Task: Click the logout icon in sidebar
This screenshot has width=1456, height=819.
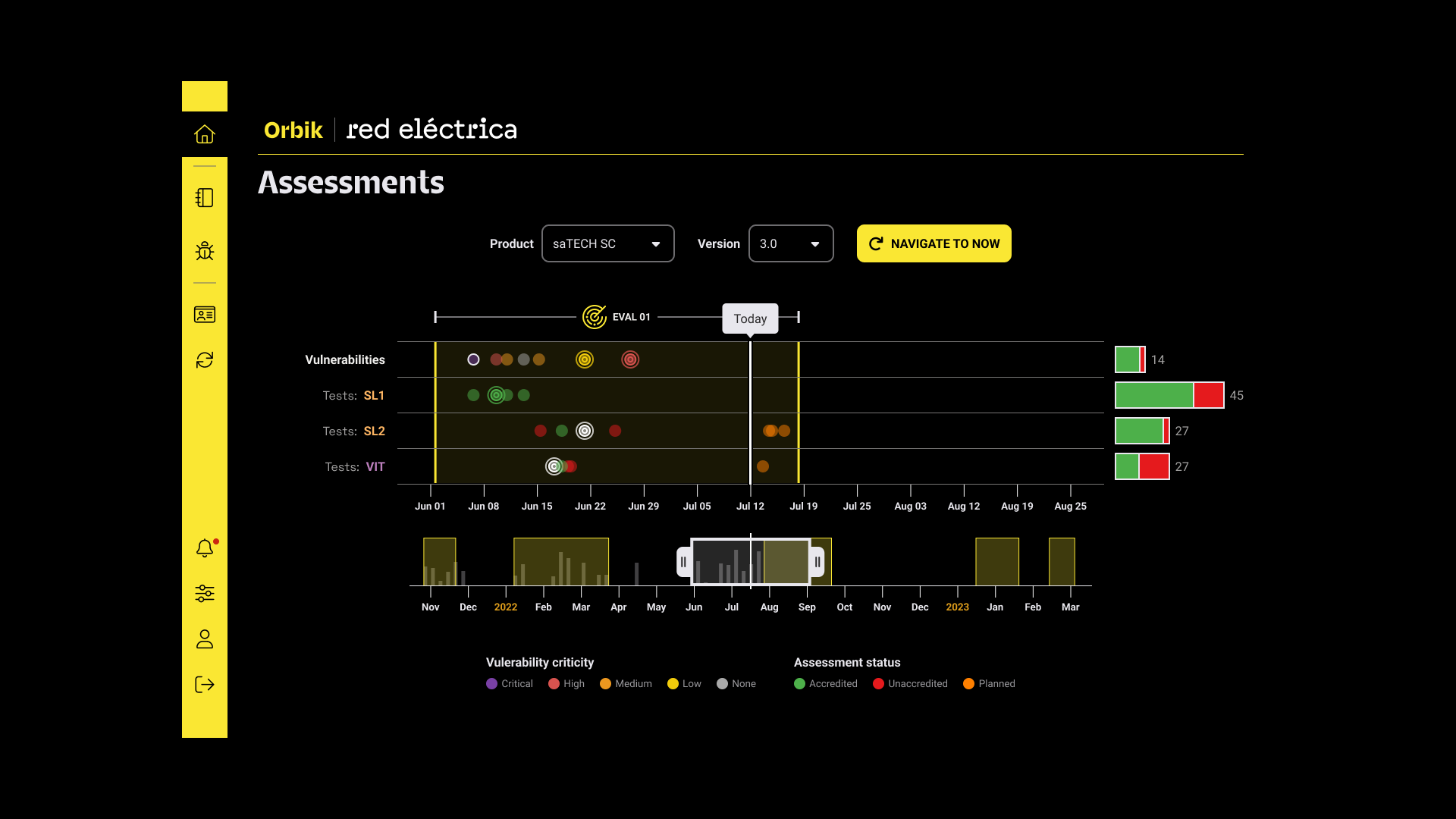Action: click(205, 685)
